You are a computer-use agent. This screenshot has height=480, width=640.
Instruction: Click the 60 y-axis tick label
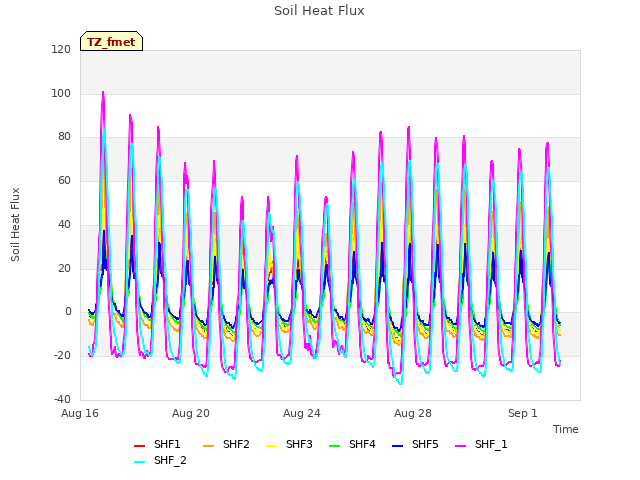pos(64,181)
